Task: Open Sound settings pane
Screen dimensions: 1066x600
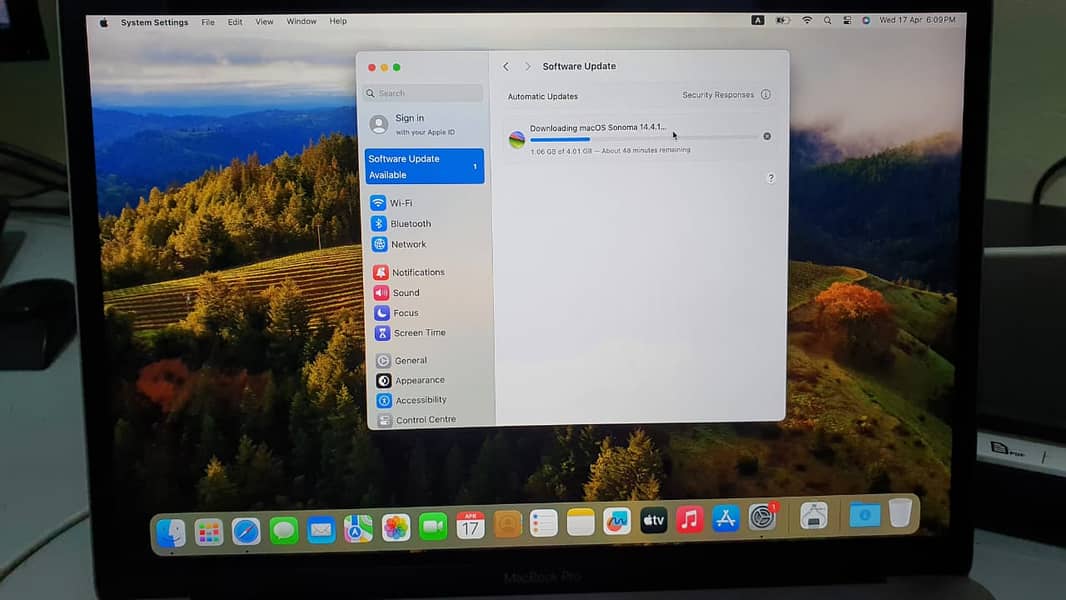Action: click(x=405, y=293)
